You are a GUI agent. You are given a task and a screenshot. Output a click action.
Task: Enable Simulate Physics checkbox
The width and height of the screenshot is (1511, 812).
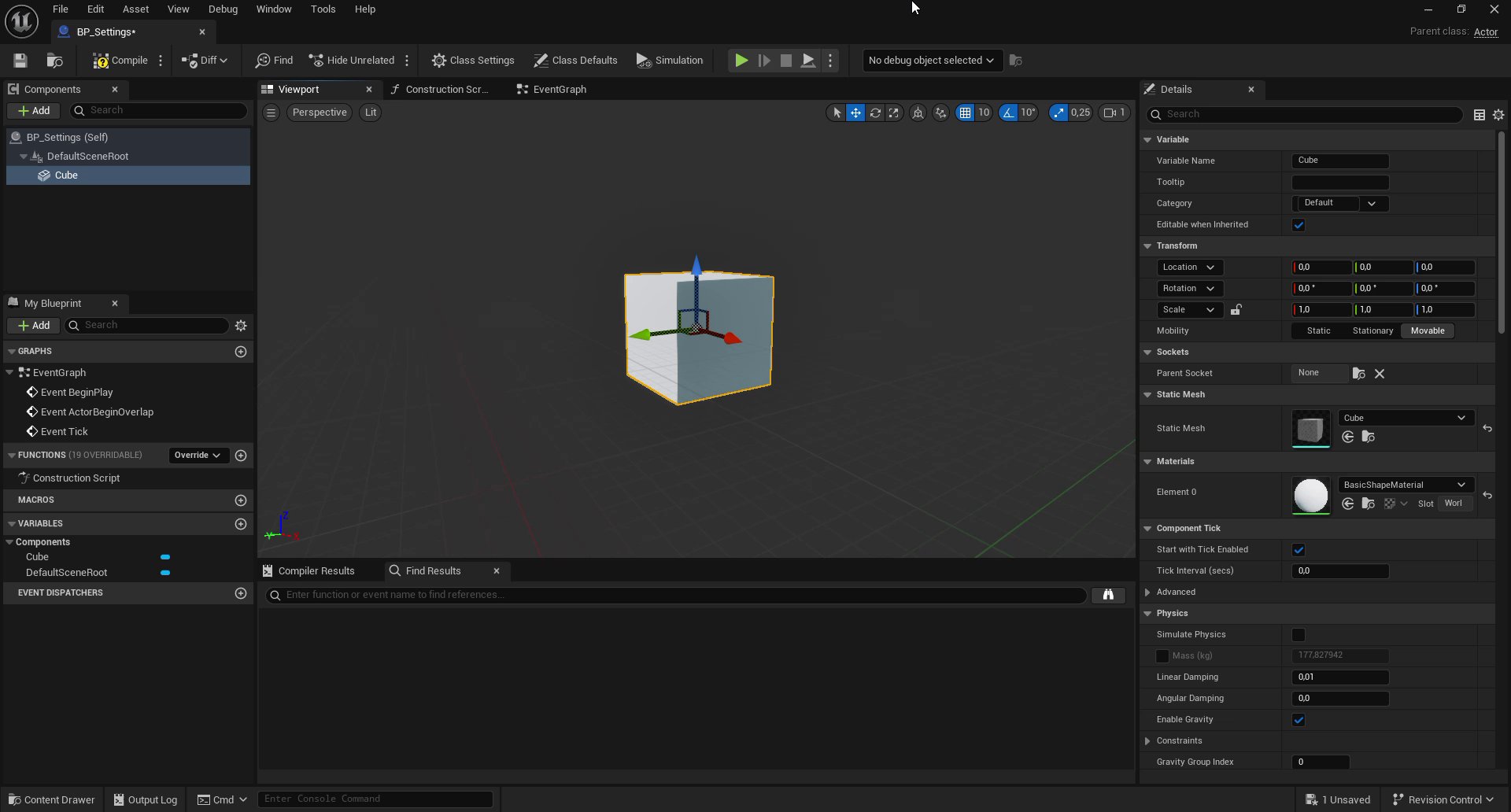[x=1299, y=635]
